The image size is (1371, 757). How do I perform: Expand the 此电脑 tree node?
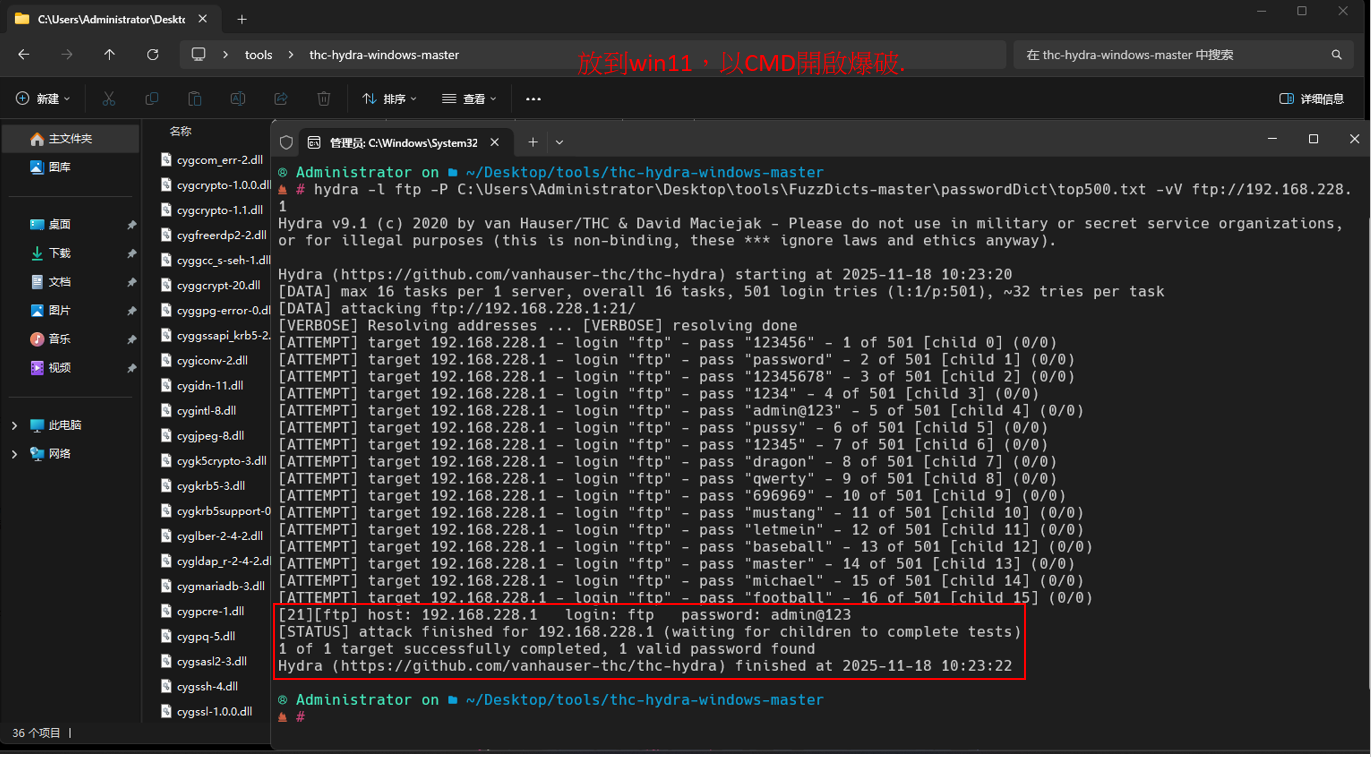pyautogui.click(x=14, y=425)
